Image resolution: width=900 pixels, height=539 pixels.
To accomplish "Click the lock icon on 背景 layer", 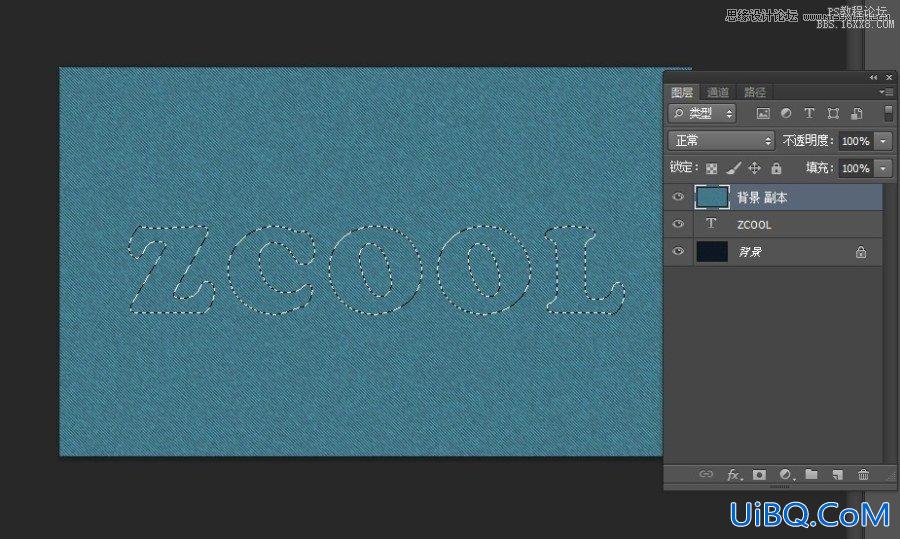I will (x=861, y=252).
